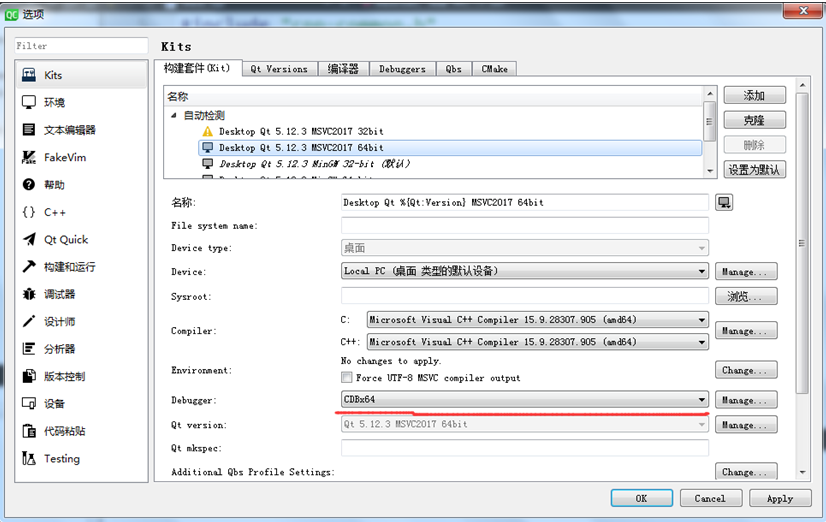826x522 pixels.
Task: Open the 构建和运行 settings category
Action: click(81, 267)
